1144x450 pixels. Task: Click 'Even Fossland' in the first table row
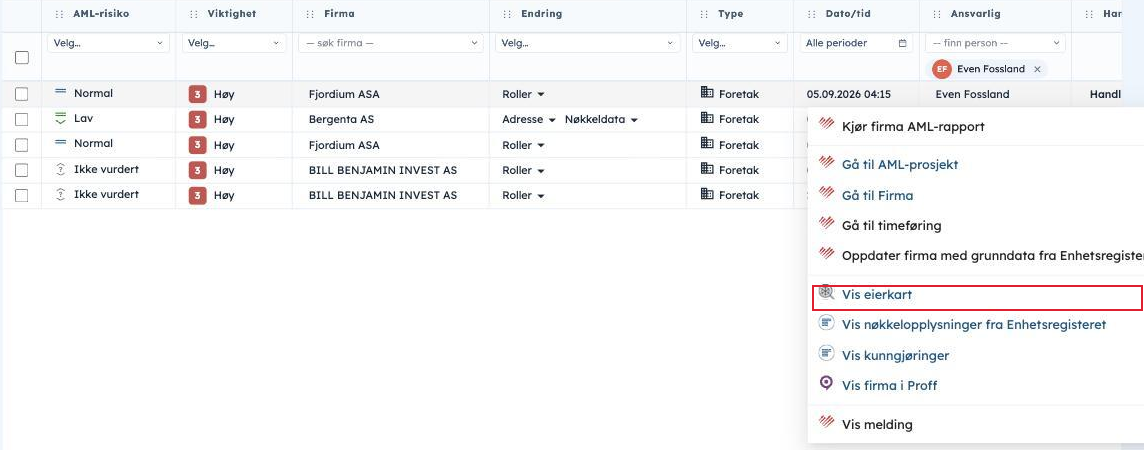[972, 94]
